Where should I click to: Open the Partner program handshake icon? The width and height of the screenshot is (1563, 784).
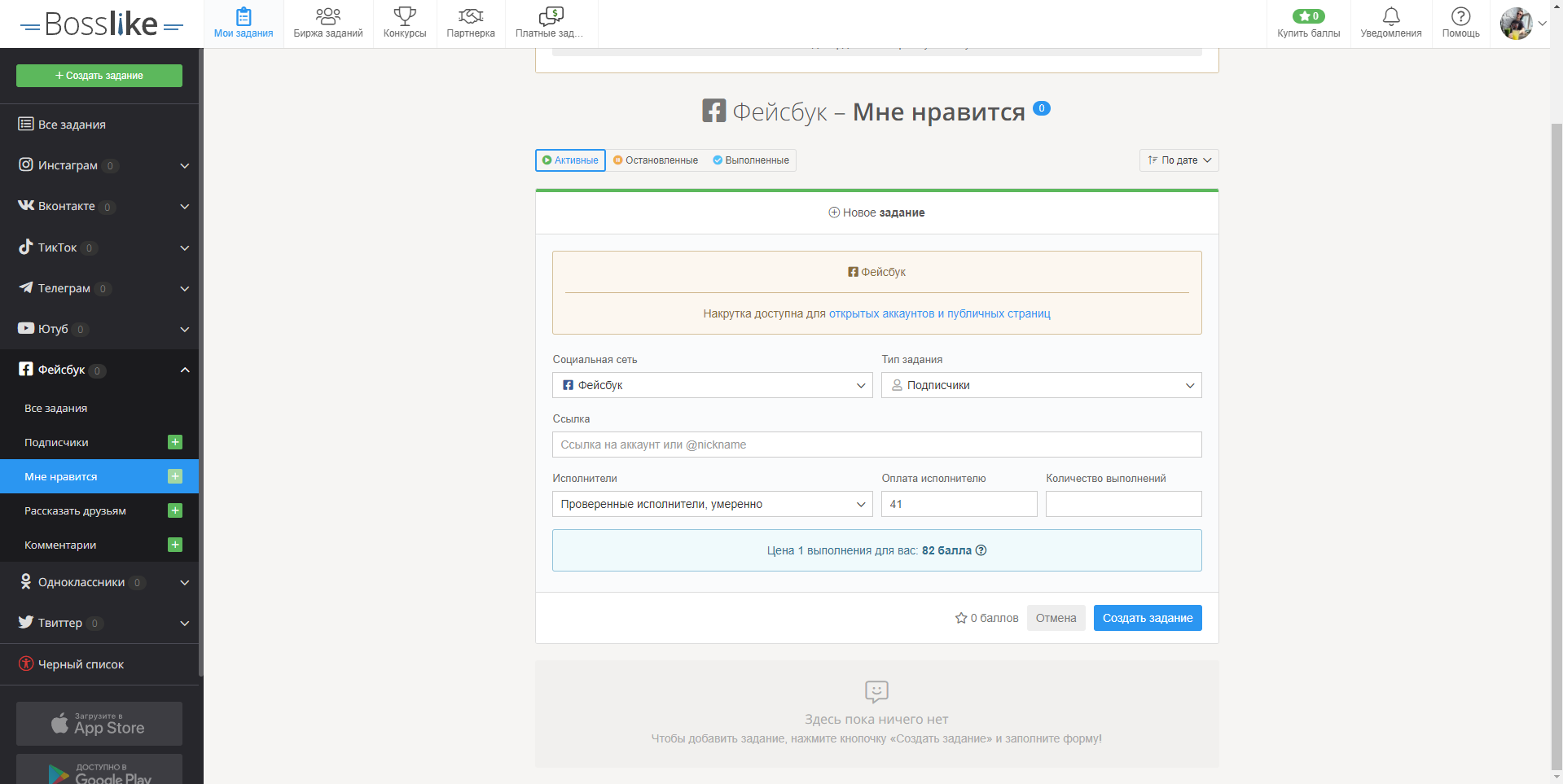[471, 16]
